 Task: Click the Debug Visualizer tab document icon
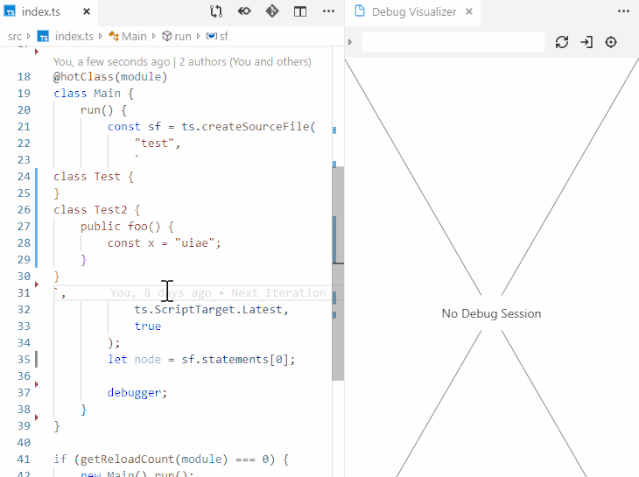(x=359, y=11)
